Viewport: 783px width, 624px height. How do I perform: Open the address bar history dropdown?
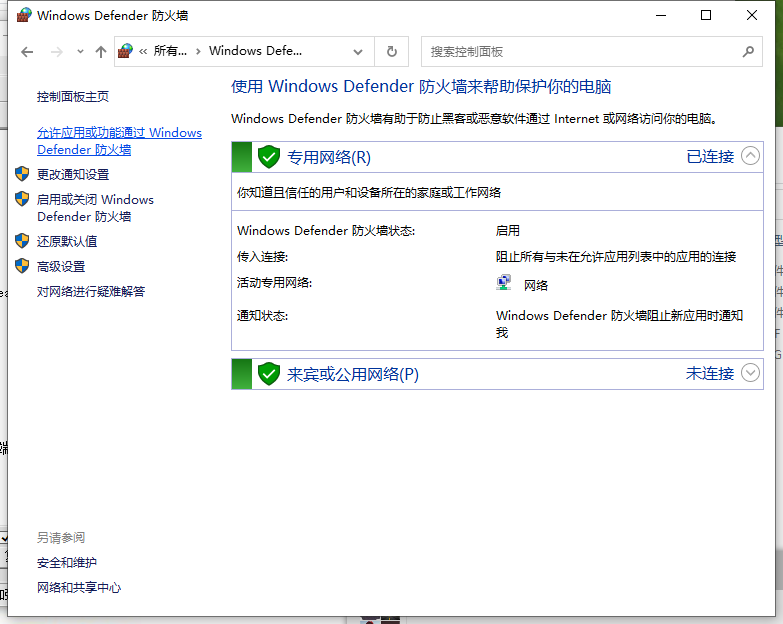tap(358, 52)
